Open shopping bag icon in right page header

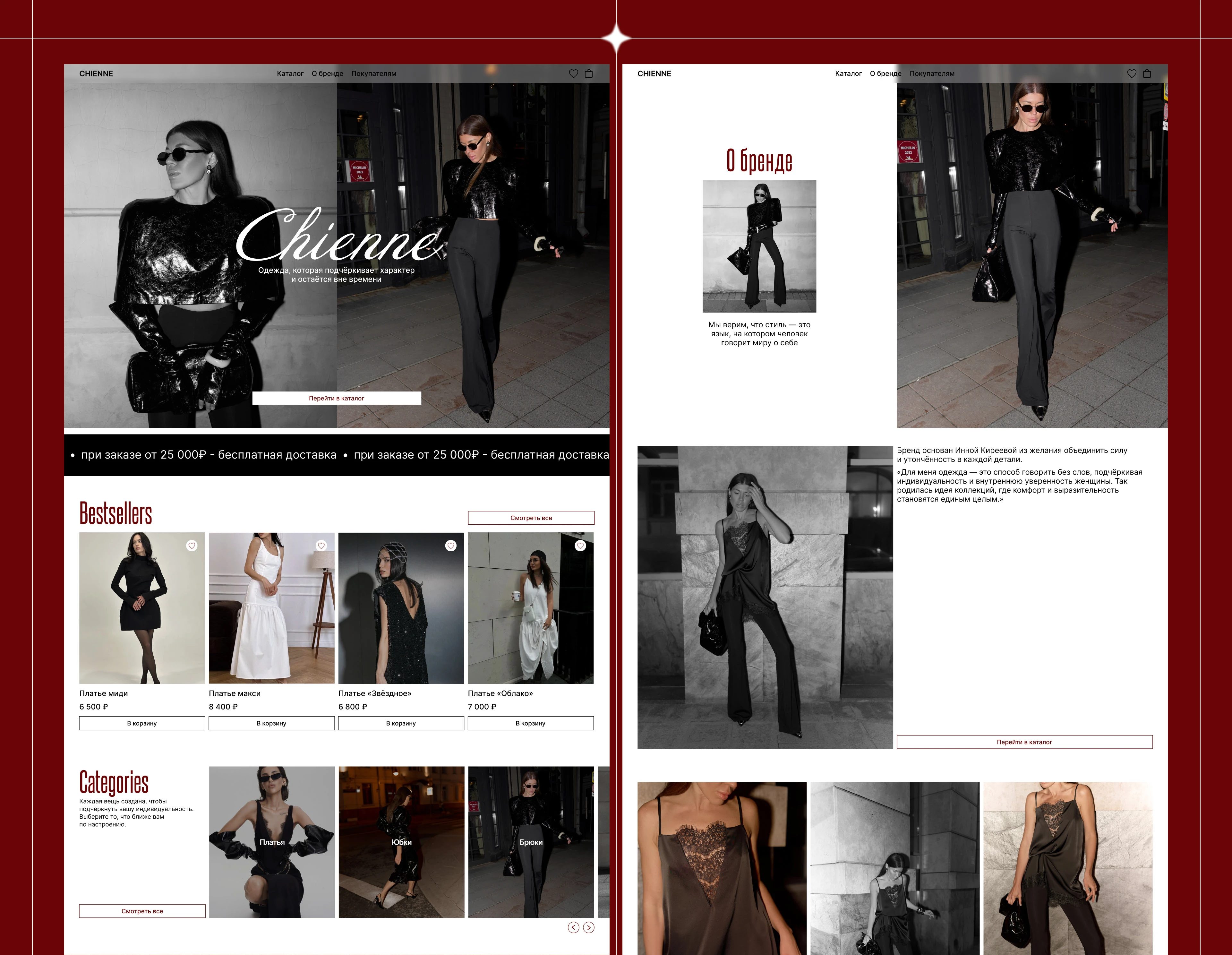coord(1146,74)
